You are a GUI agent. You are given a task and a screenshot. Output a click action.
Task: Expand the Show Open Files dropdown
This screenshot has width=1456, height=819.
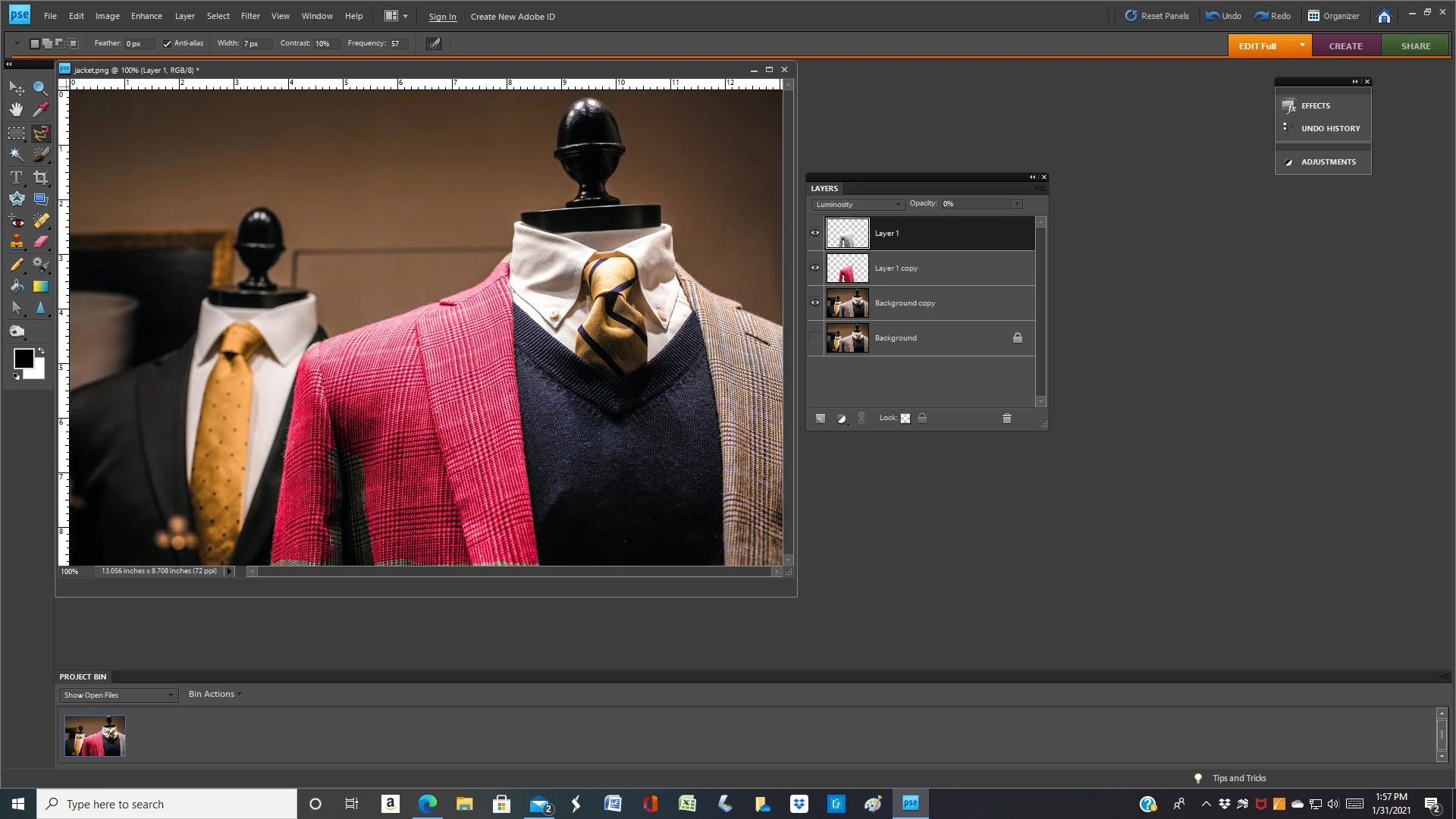pyautogui.click(x=118, y=695)
